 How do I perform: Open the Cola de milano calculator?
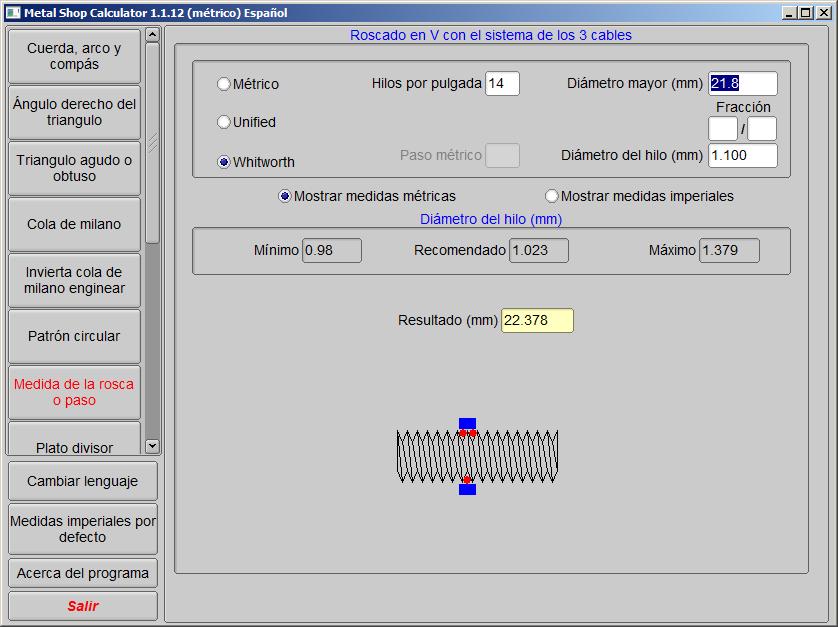75,224
